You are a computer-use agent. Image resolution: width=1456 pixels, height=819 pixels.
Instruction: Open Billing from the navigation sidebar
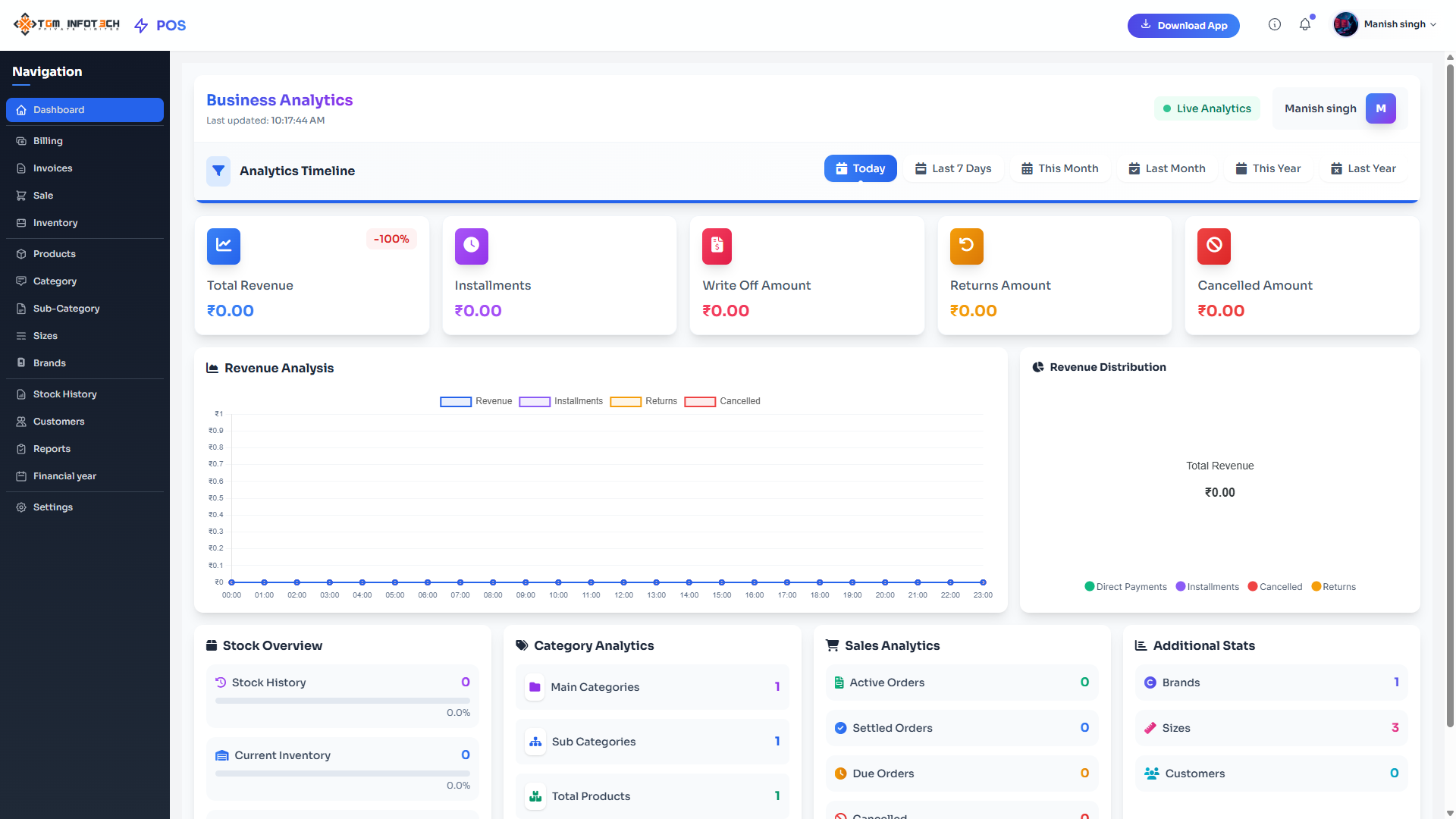(x=48, y=141)
